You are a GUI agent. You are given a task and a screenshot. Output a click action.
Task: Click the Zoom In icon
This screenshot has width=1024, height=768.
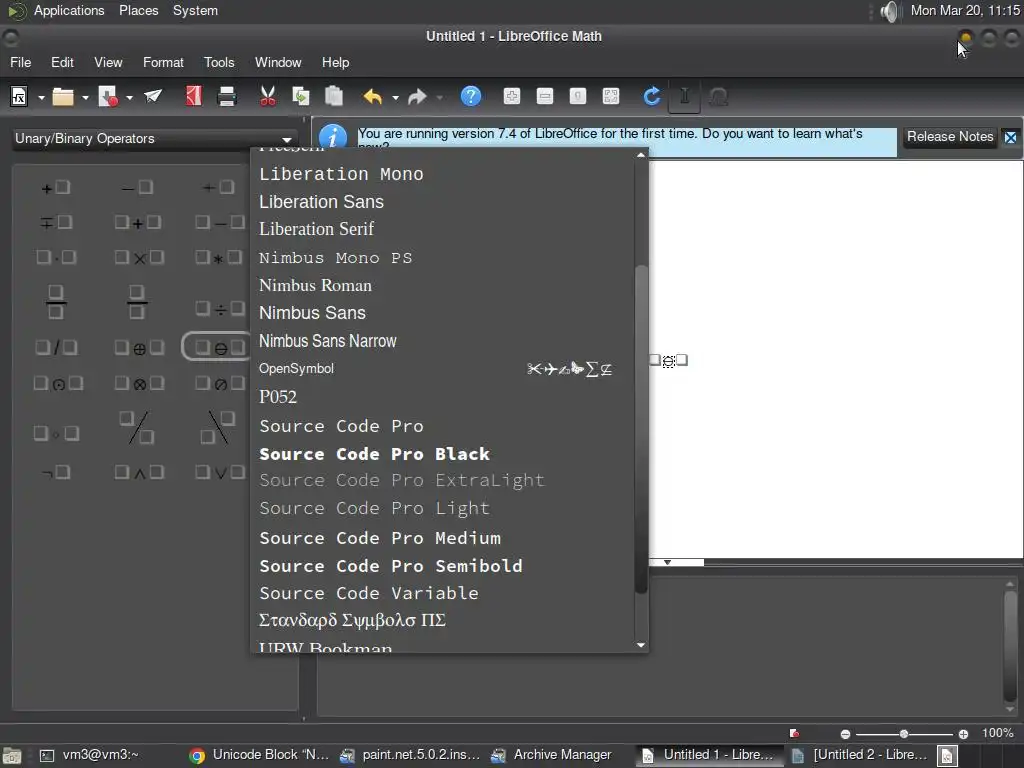(512, 97)
